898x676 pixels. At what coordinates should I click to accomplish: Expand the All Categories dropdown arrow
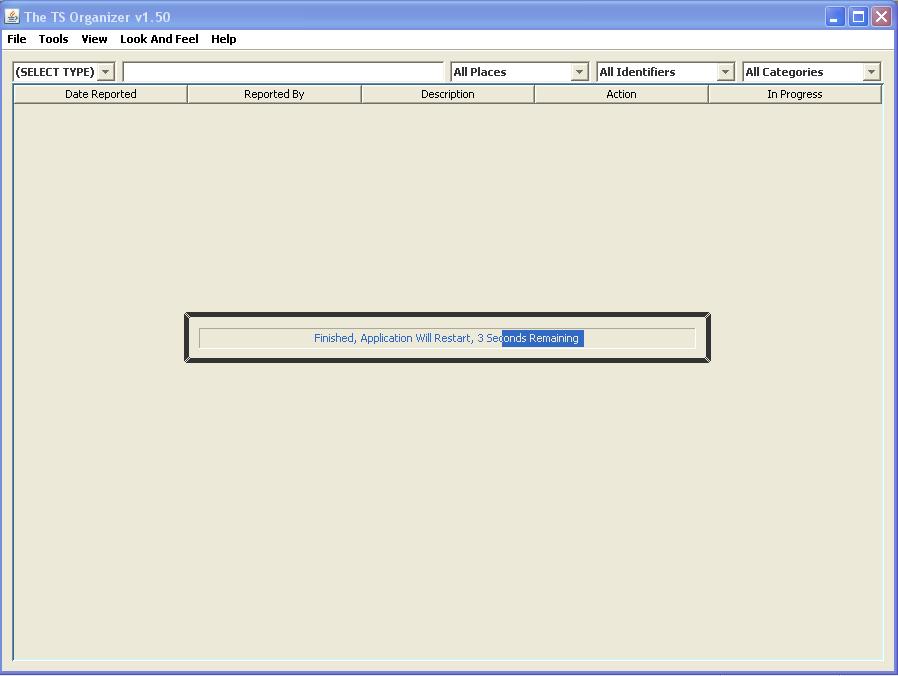(x=872, y=72)
